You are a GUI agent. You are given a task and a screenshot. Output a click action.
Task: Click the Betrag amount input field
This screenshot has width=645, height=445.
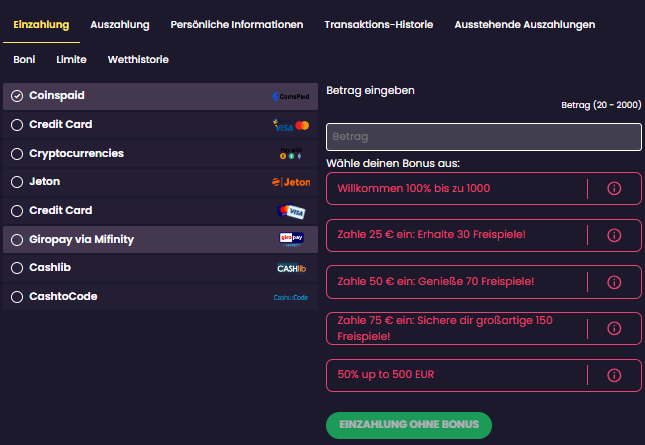[x=483, y=137]
